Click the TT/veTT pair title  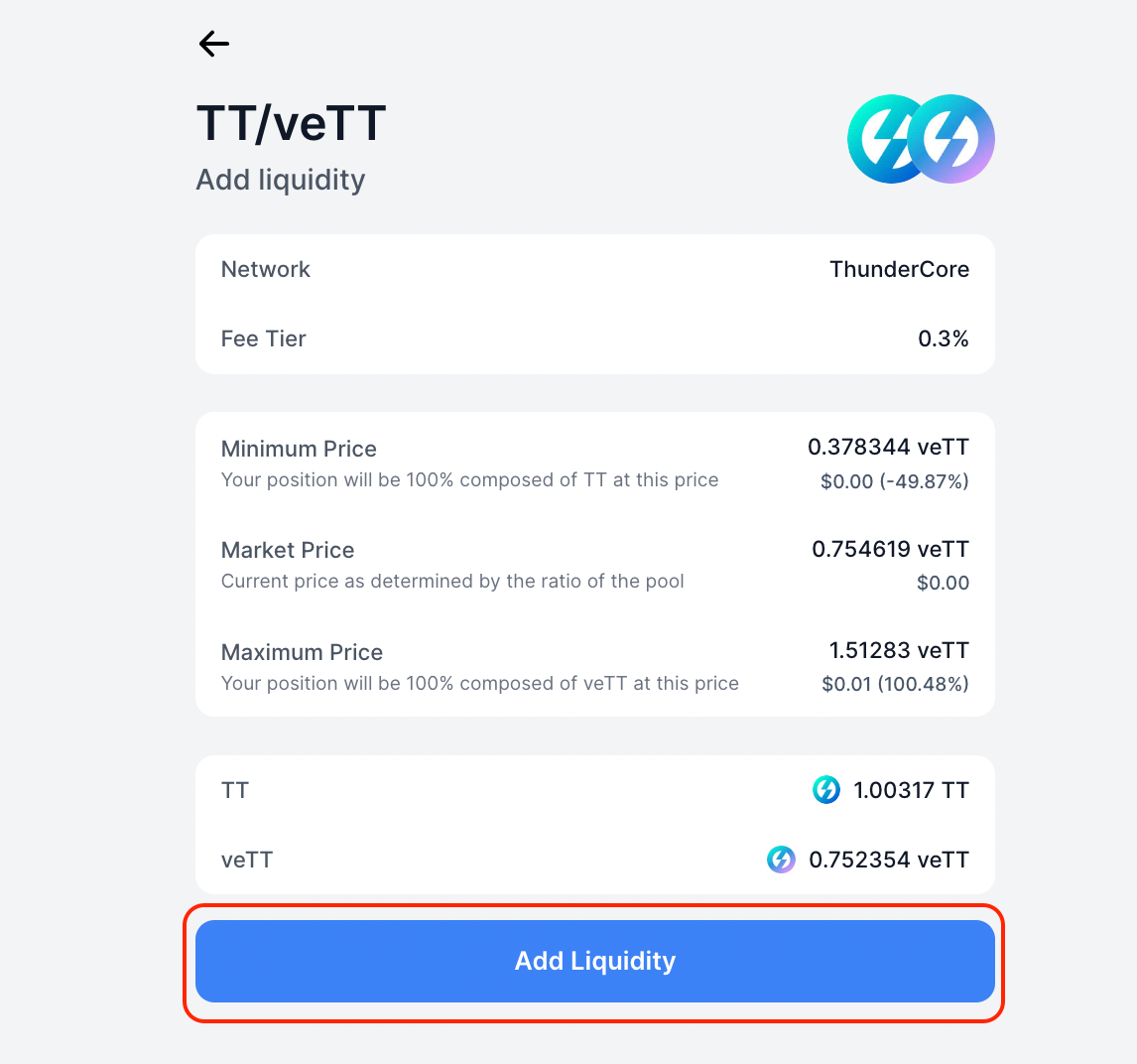[x=291, y=122]
